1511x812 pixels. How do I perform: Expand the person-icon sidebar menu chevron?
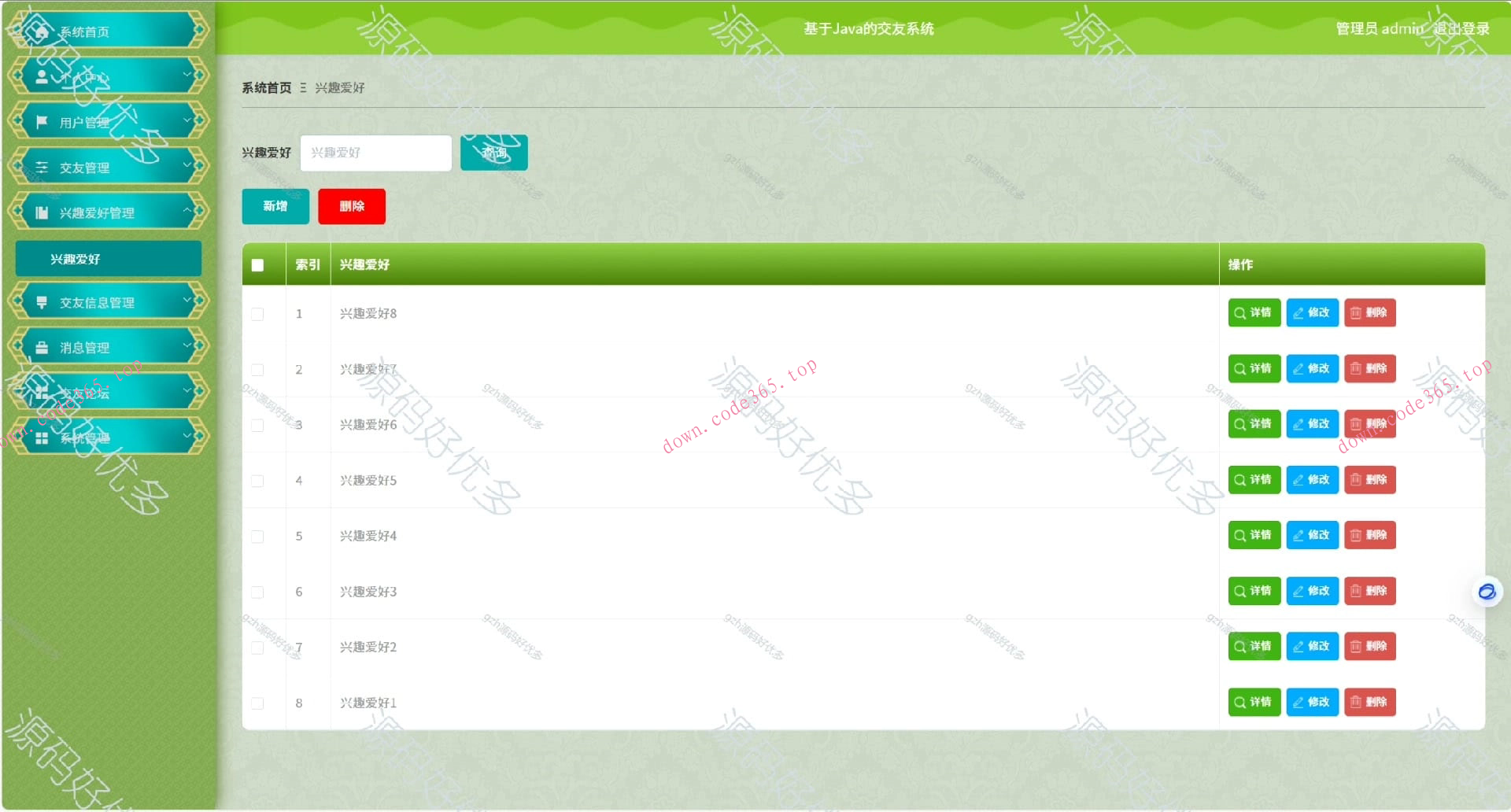[x=187, y=76]
